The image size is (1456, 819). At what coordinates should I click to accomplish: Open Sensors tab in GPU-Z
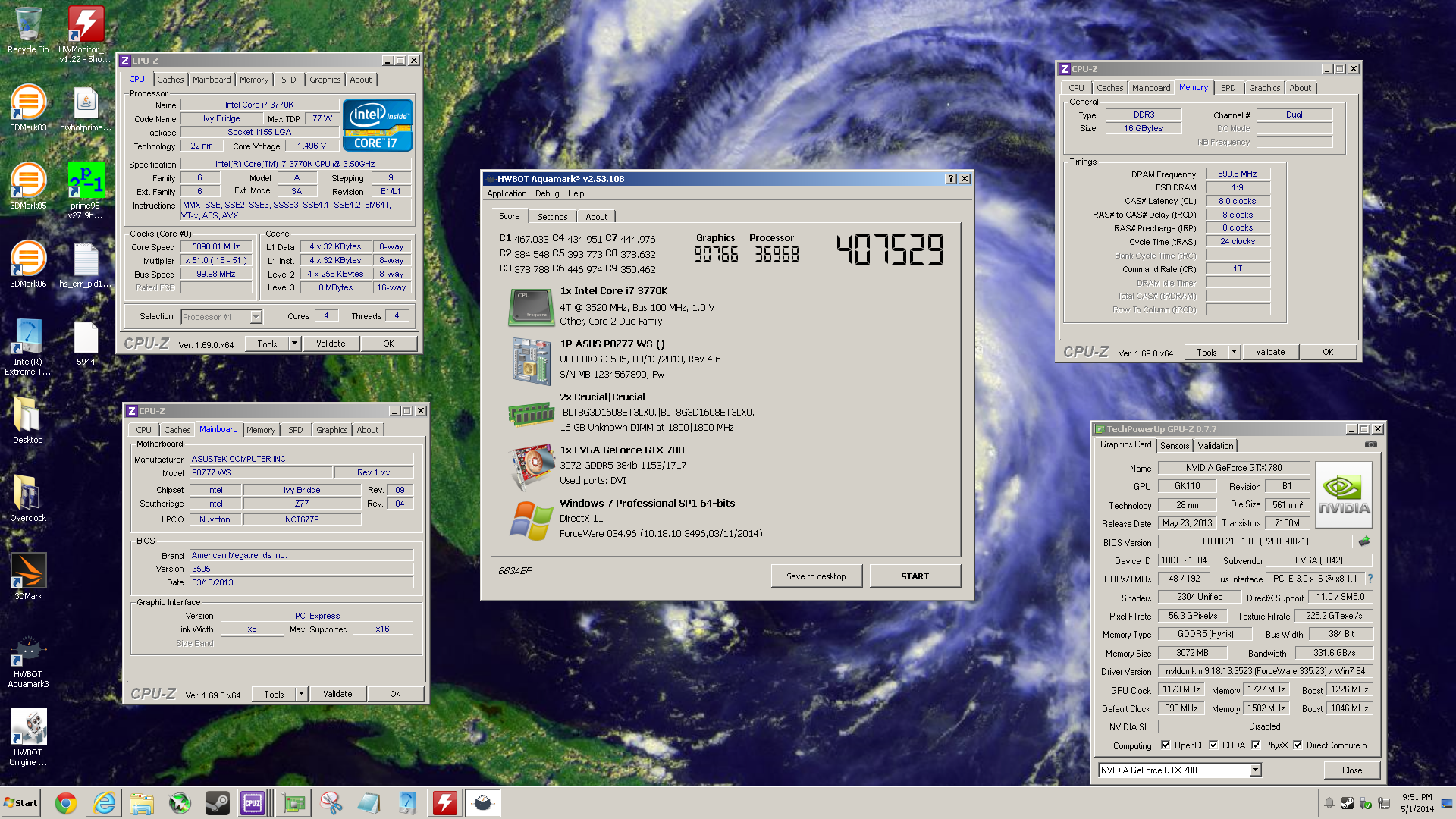coord(1175,446)
